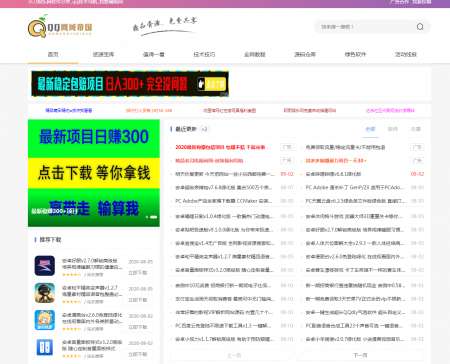Click the white carousel indicator dot
Screen dimensions: 450x364
tap(153, 217)
